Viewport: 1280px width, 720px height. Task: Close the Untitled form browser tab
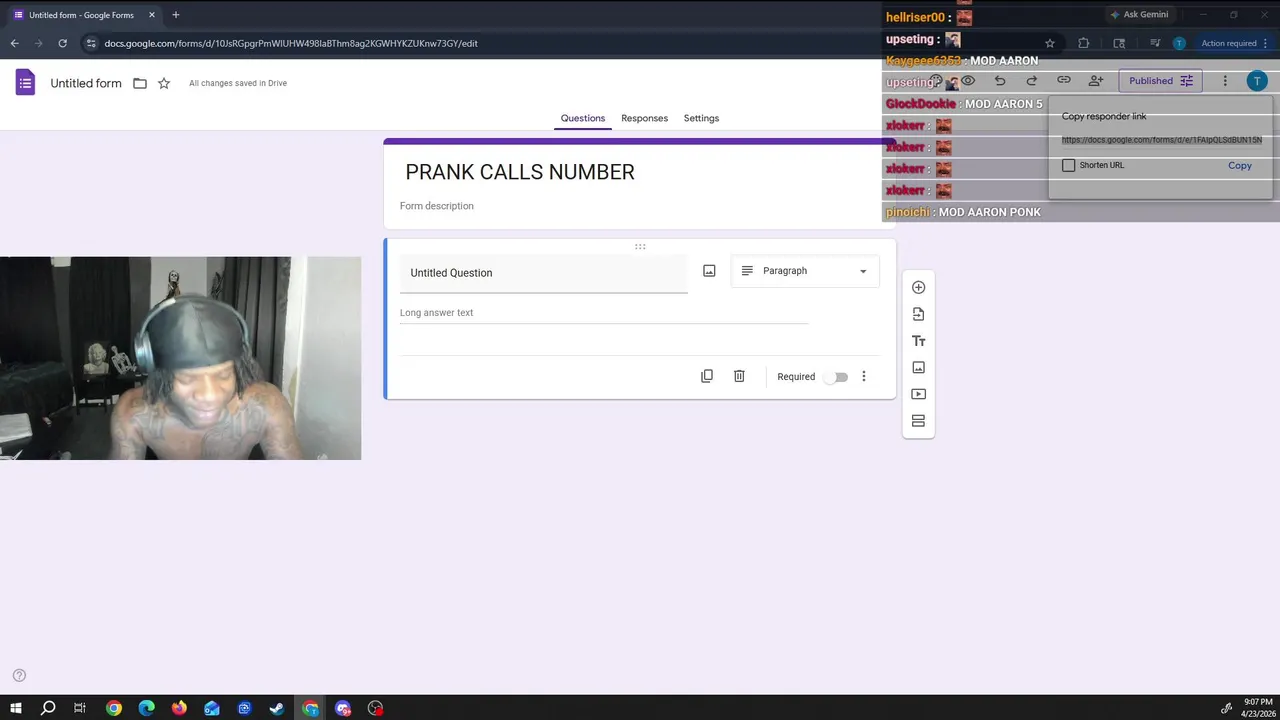(152, 15)
